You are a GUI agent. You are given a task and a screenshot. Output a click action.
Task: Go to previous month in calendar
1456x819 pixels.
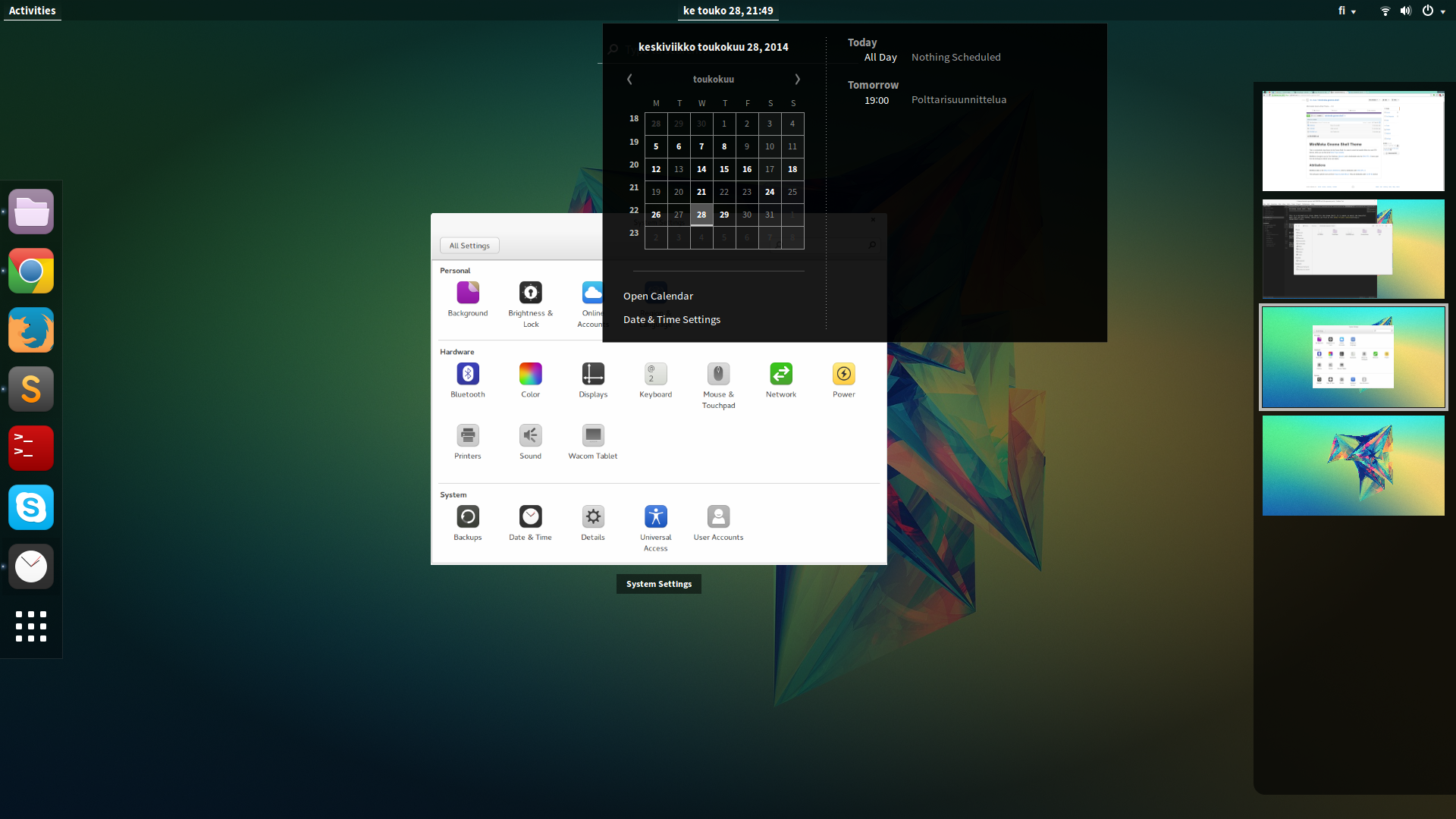629,79
